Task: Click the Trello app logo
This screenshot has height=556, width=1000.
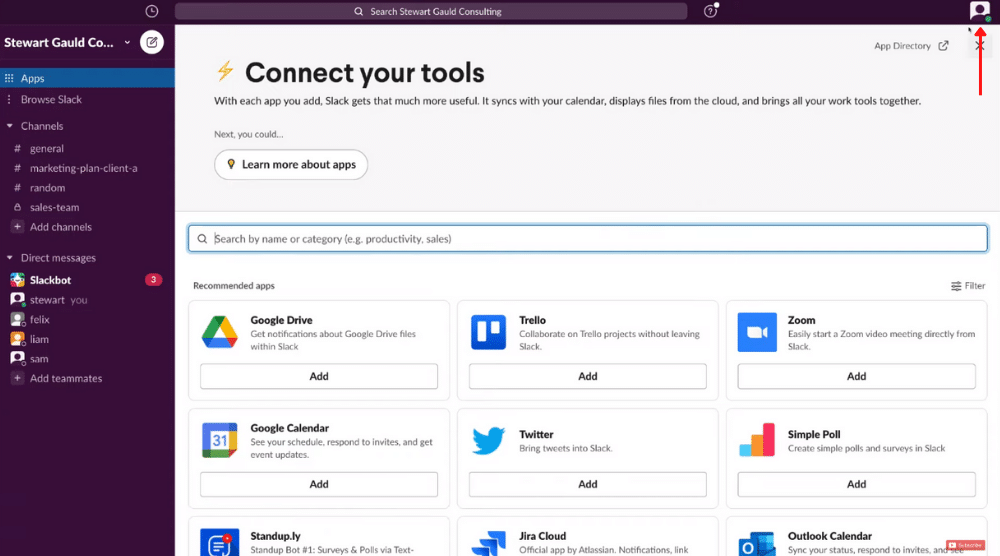Action: (489, 332)
